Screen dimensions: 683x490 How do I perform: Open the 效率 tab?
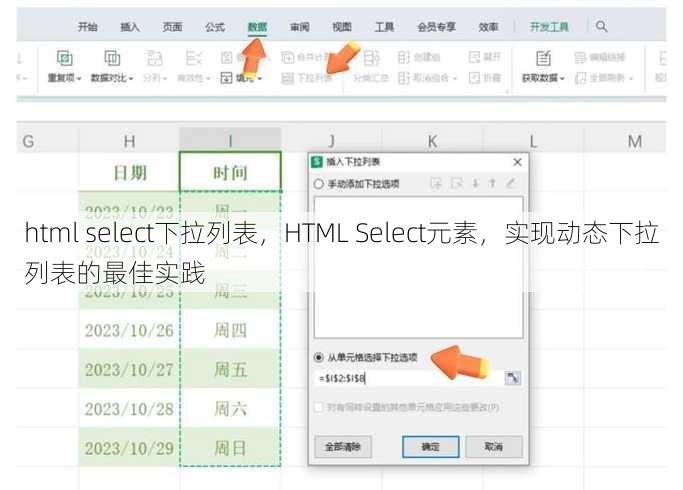pyautogui.click(x=488, y=27)
